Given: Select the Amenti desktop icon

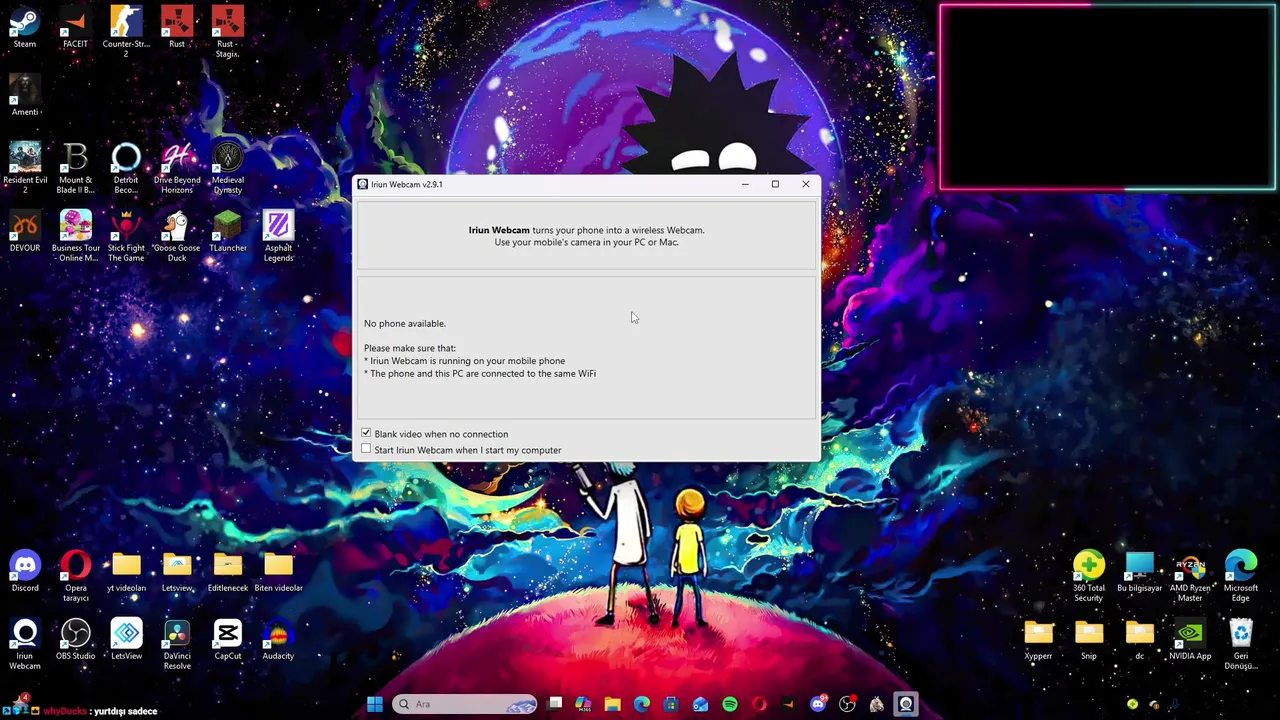Looking at the screenshot, I should 25,96.
